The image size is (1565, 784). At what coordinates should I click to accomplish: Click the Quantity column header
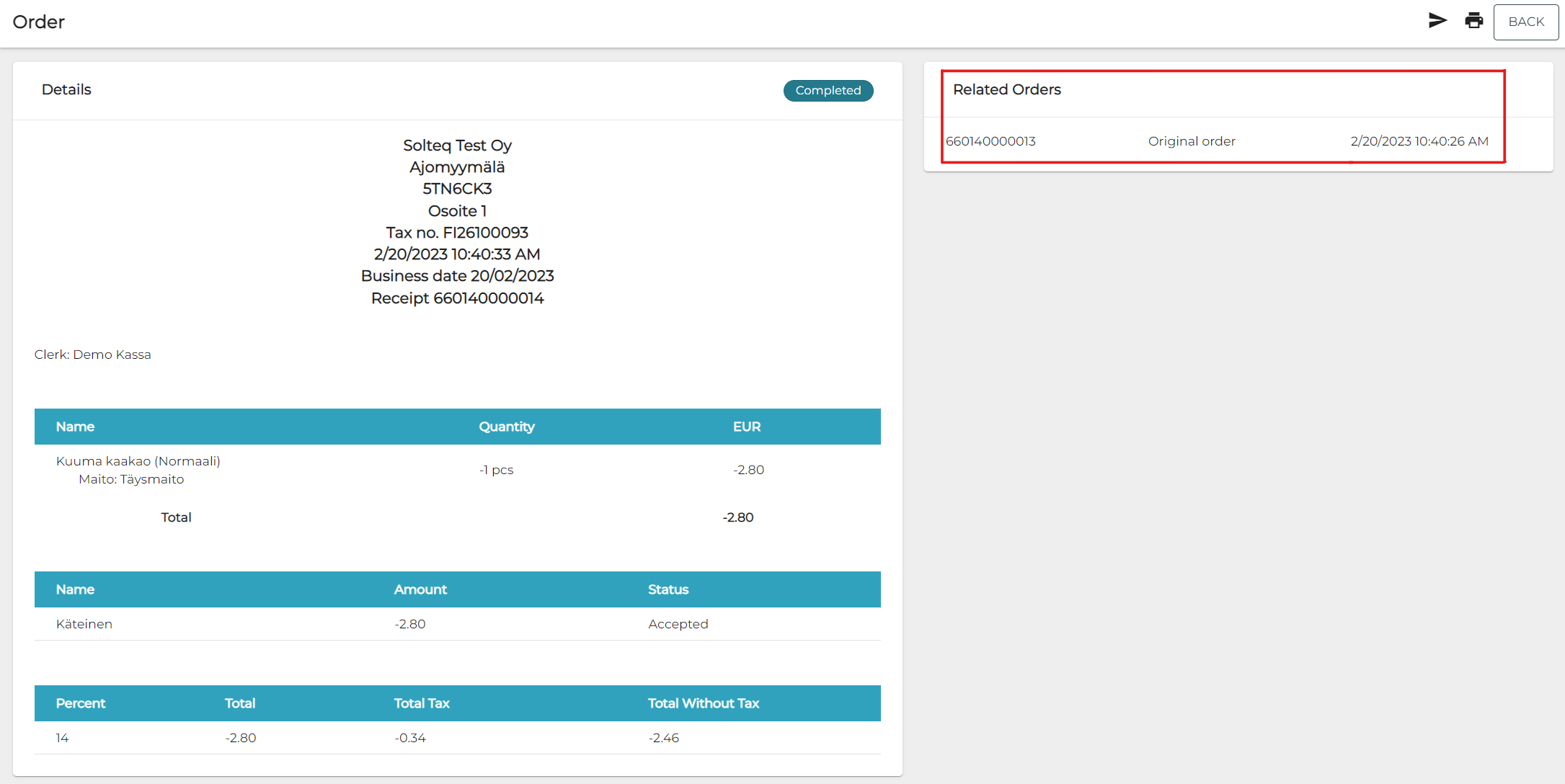tap(506, 427)
